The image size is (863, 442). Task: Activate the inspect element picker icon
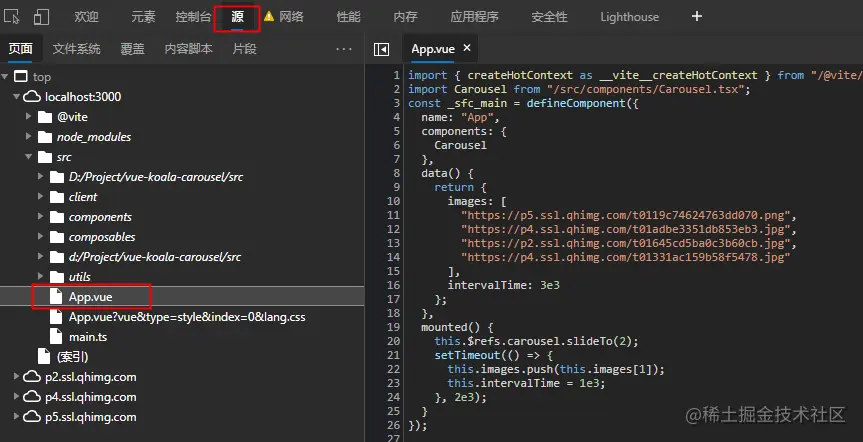(x=12, y=17)
